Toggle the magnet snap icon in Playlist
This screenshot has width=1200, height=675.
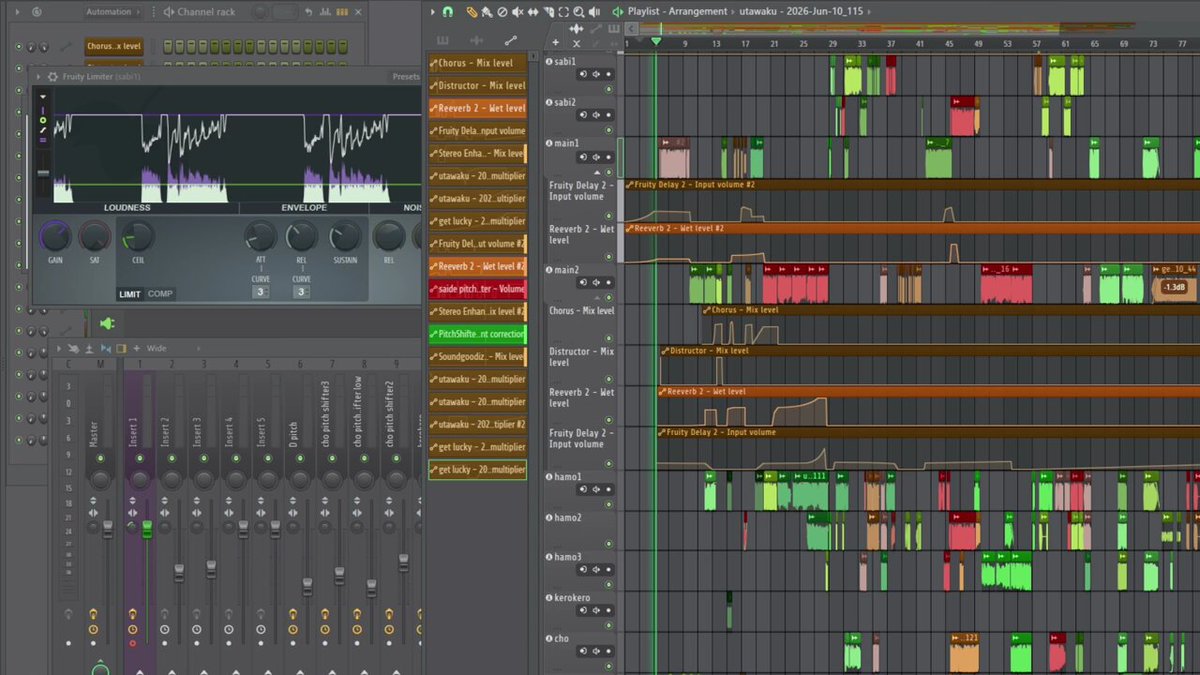pos(447,12)
